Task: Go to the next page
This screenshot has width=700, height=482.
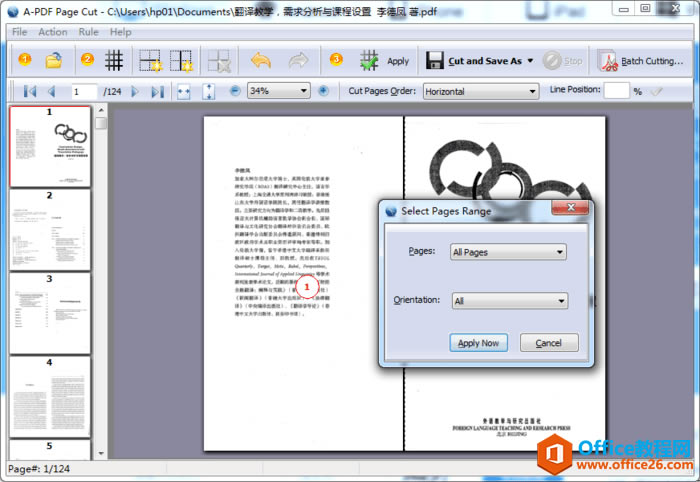Action: pos(134,91)
